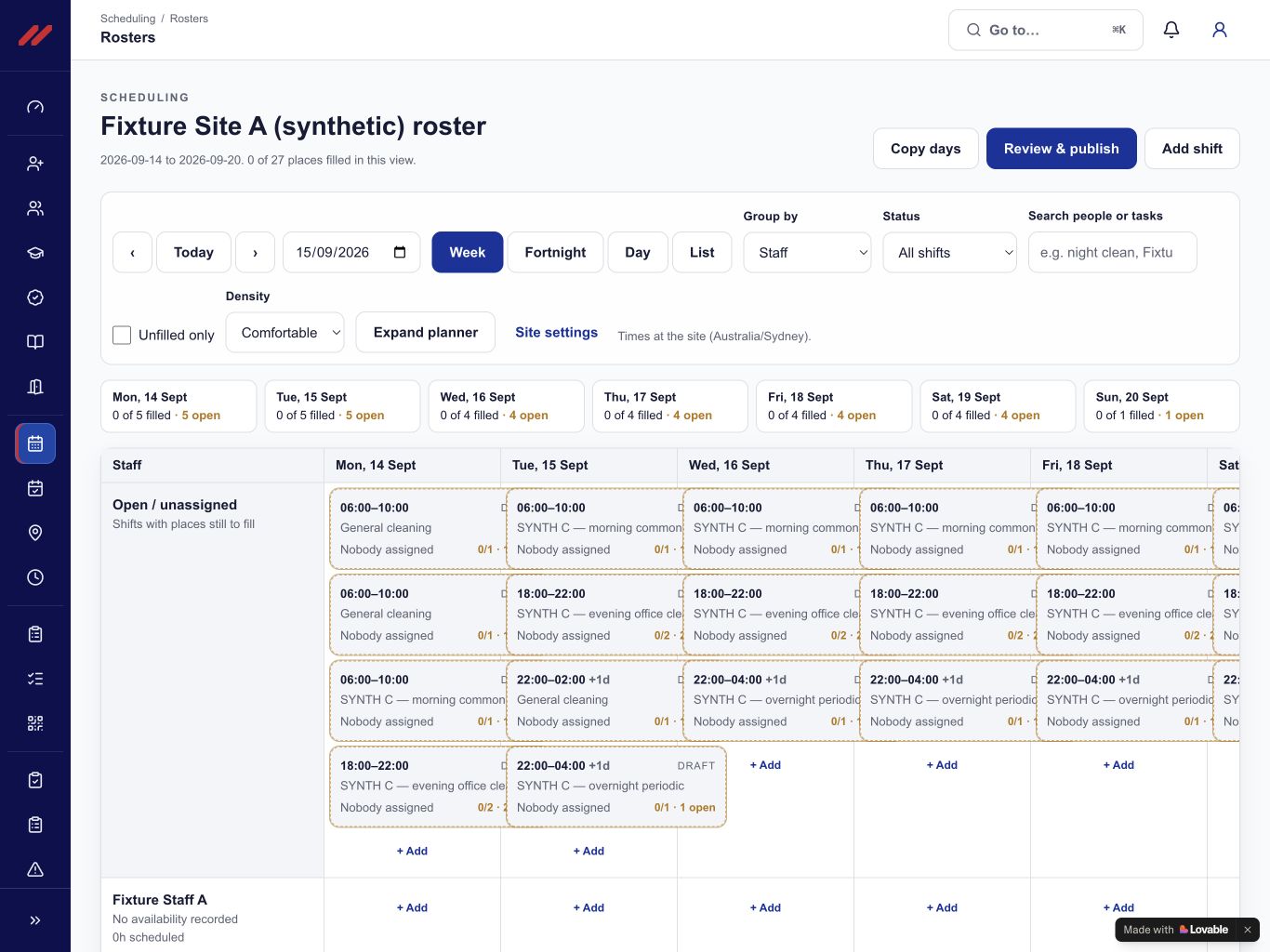
Task: Switch to Fortnight view
Action: (555, 252)
